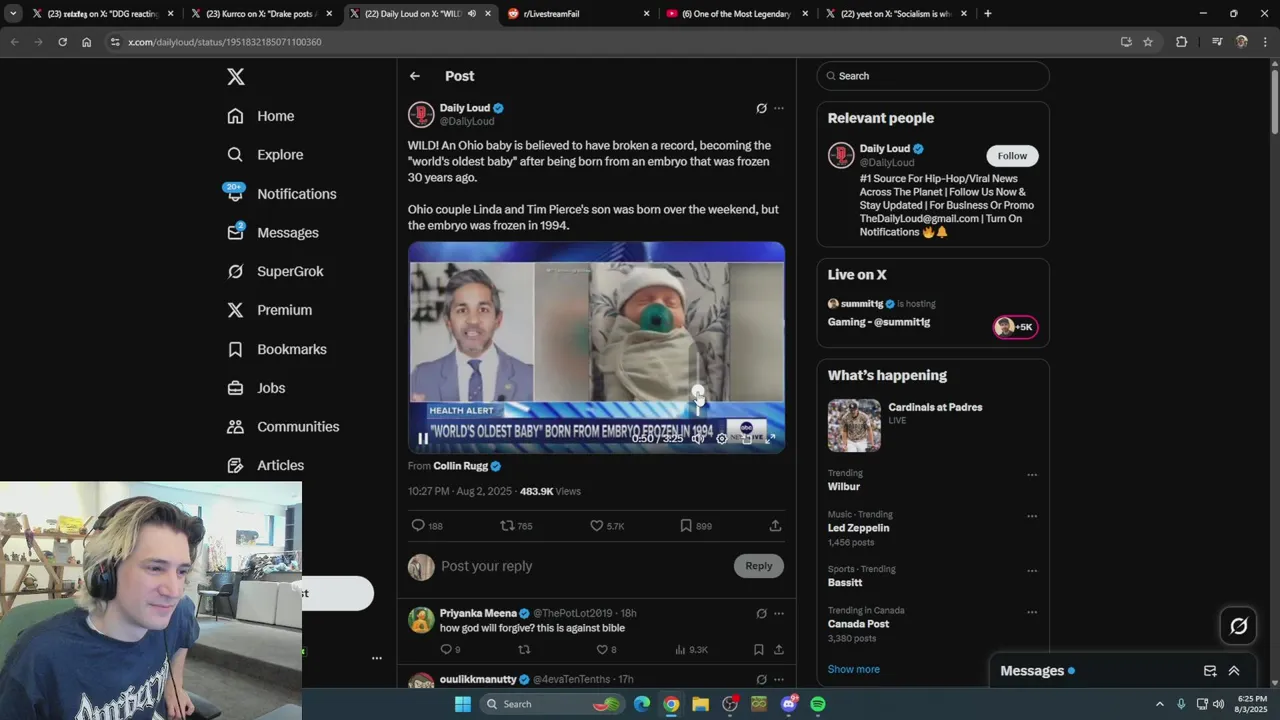This screenshot has height=720, width=1280.
Task: Open the more options menu on Daily Loud's post
Action: coord(779,108)
